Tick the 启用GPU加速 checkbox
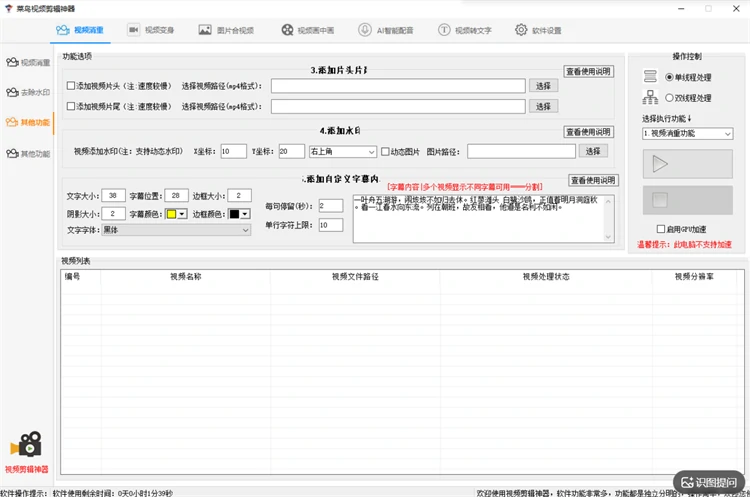This screenshot has height=497, width=750. pos(661,229)
